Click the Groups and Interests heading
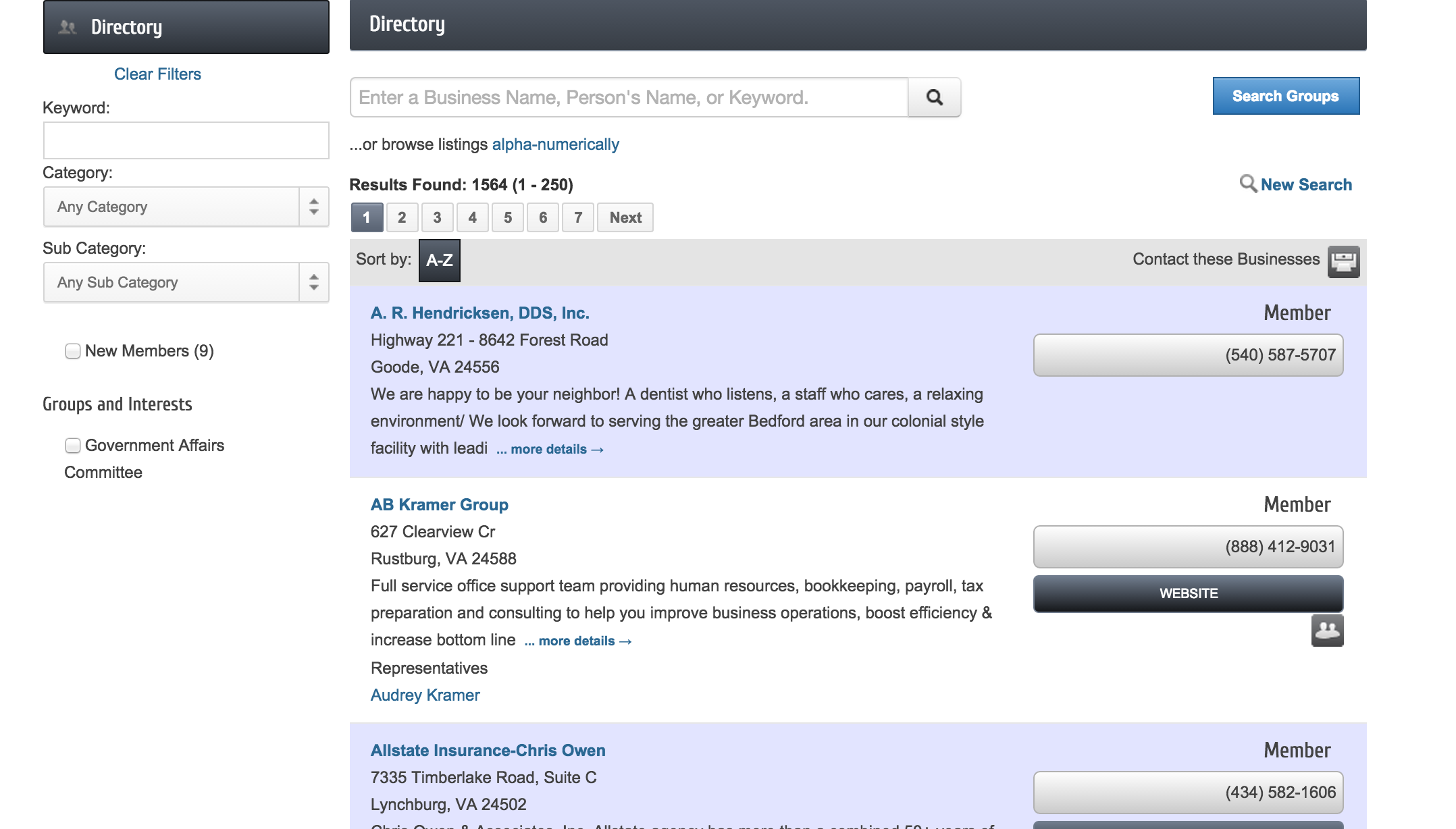1456x829 pixels. (x=118, y=404)
